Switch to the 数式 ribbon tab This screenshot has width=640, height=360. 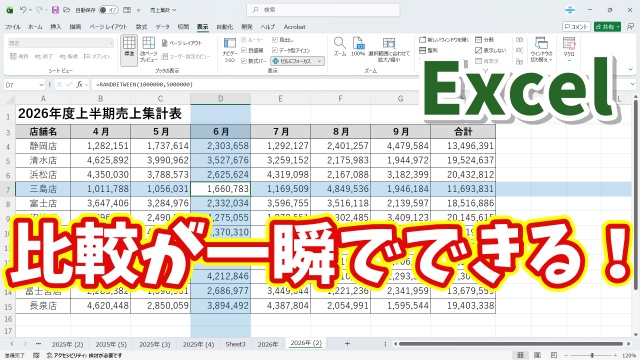click(x=141, y=27)
